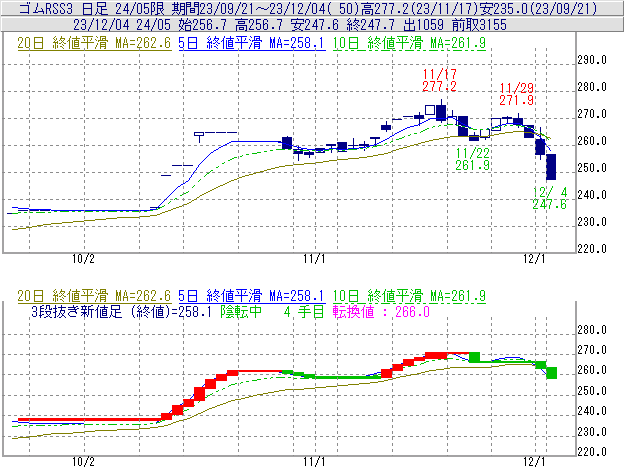Viewport: 624px width, 475px height.
Task: Click the 4 手目 text
Action: click(x=304, y=312)
